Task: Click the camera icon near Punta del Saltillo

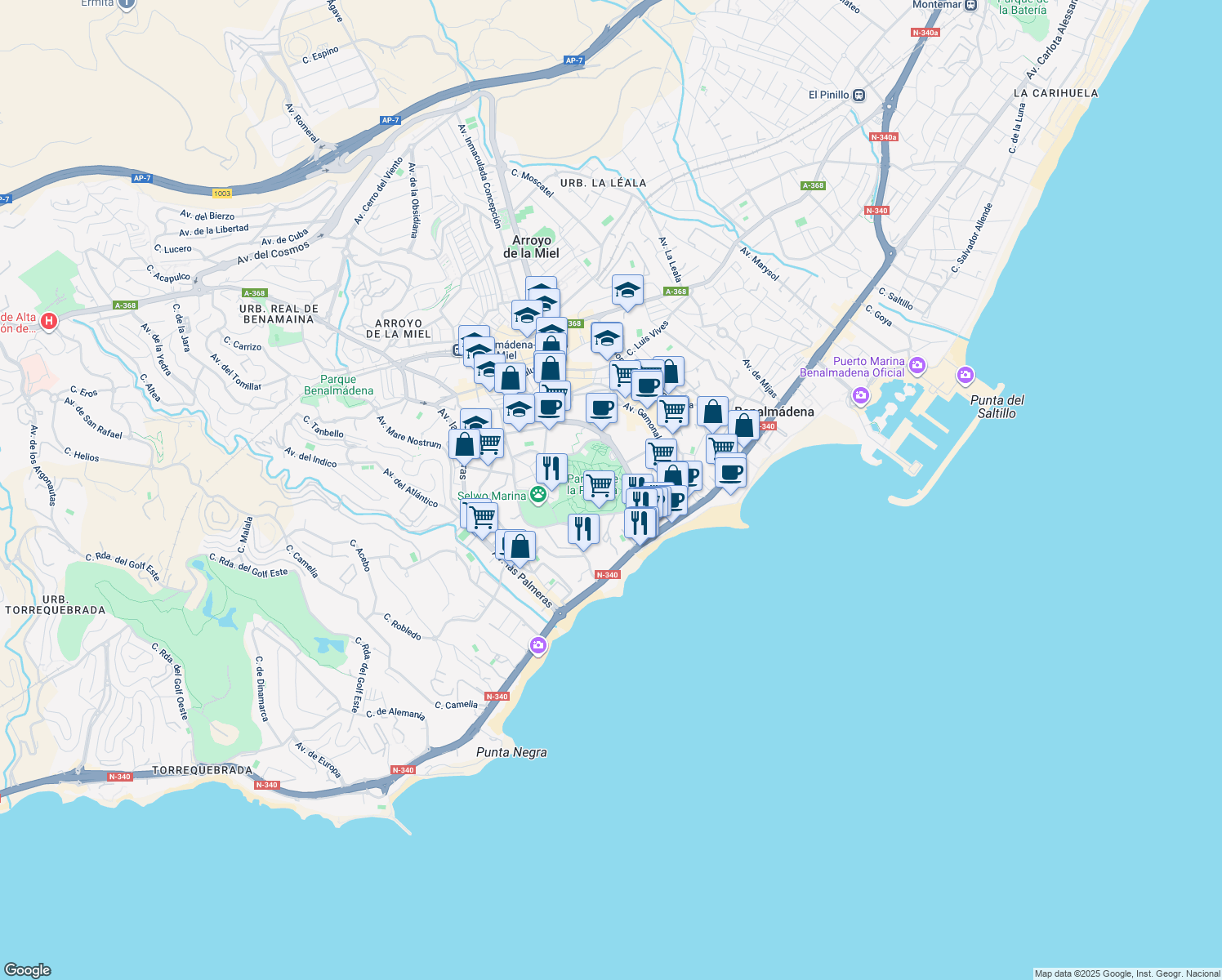Action: [965, 375]
